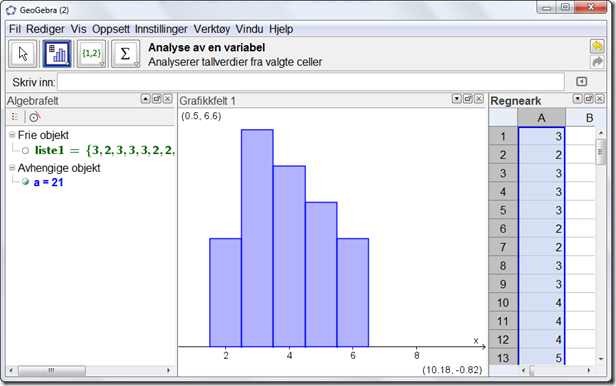Click the histogram bar at 6

click(353, 293)
